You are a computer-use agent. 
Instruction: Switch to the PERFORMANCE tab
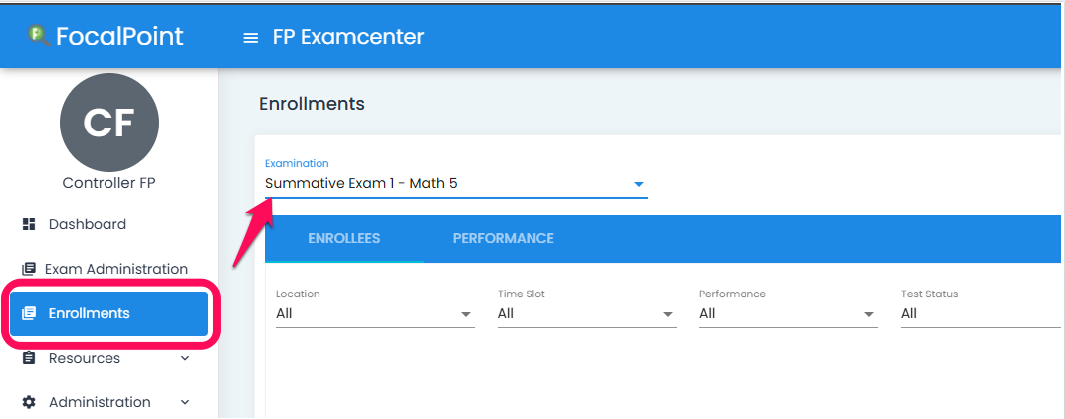[503, 238]
